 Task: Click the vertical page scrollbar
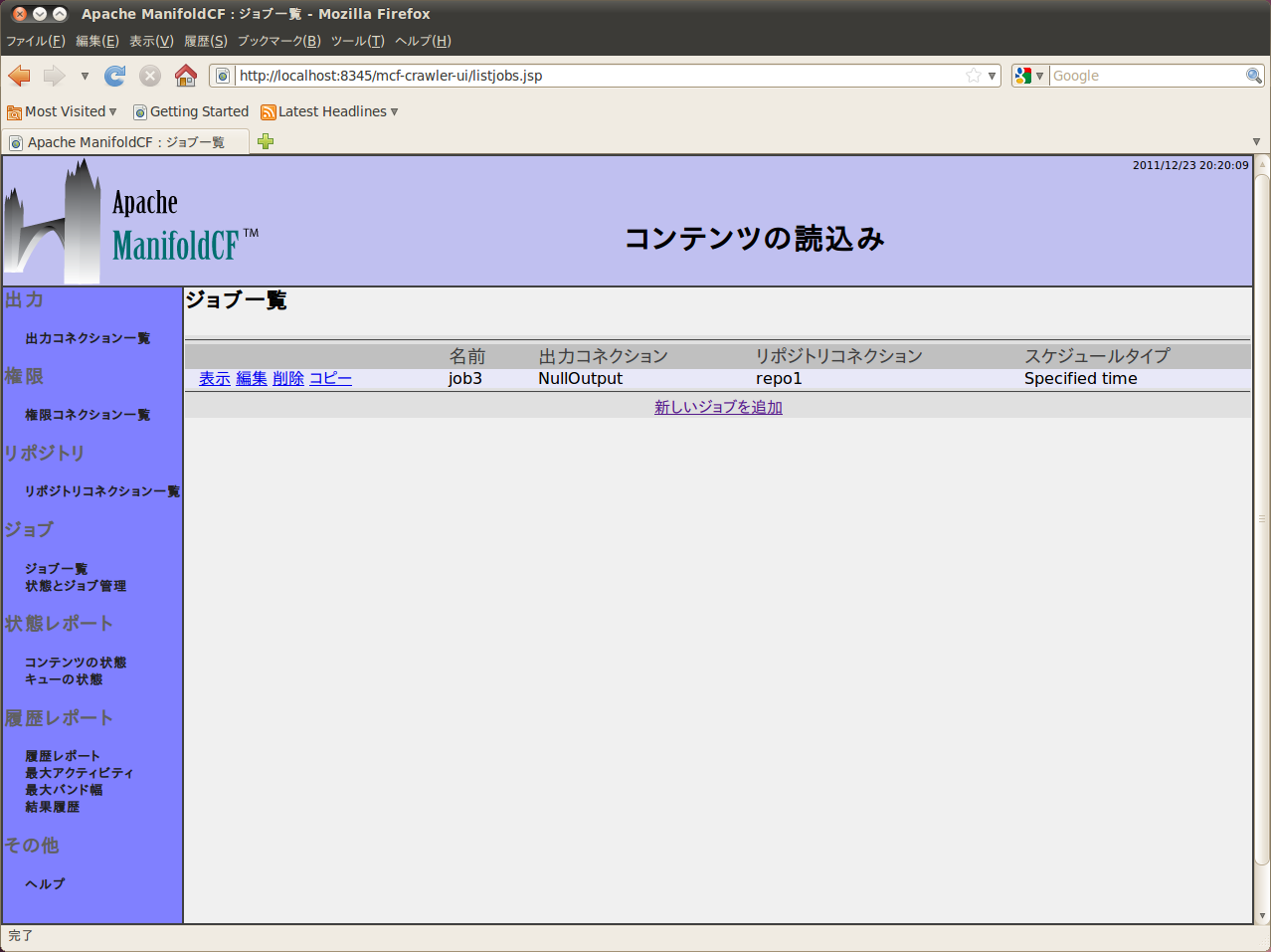(1262, 517)
